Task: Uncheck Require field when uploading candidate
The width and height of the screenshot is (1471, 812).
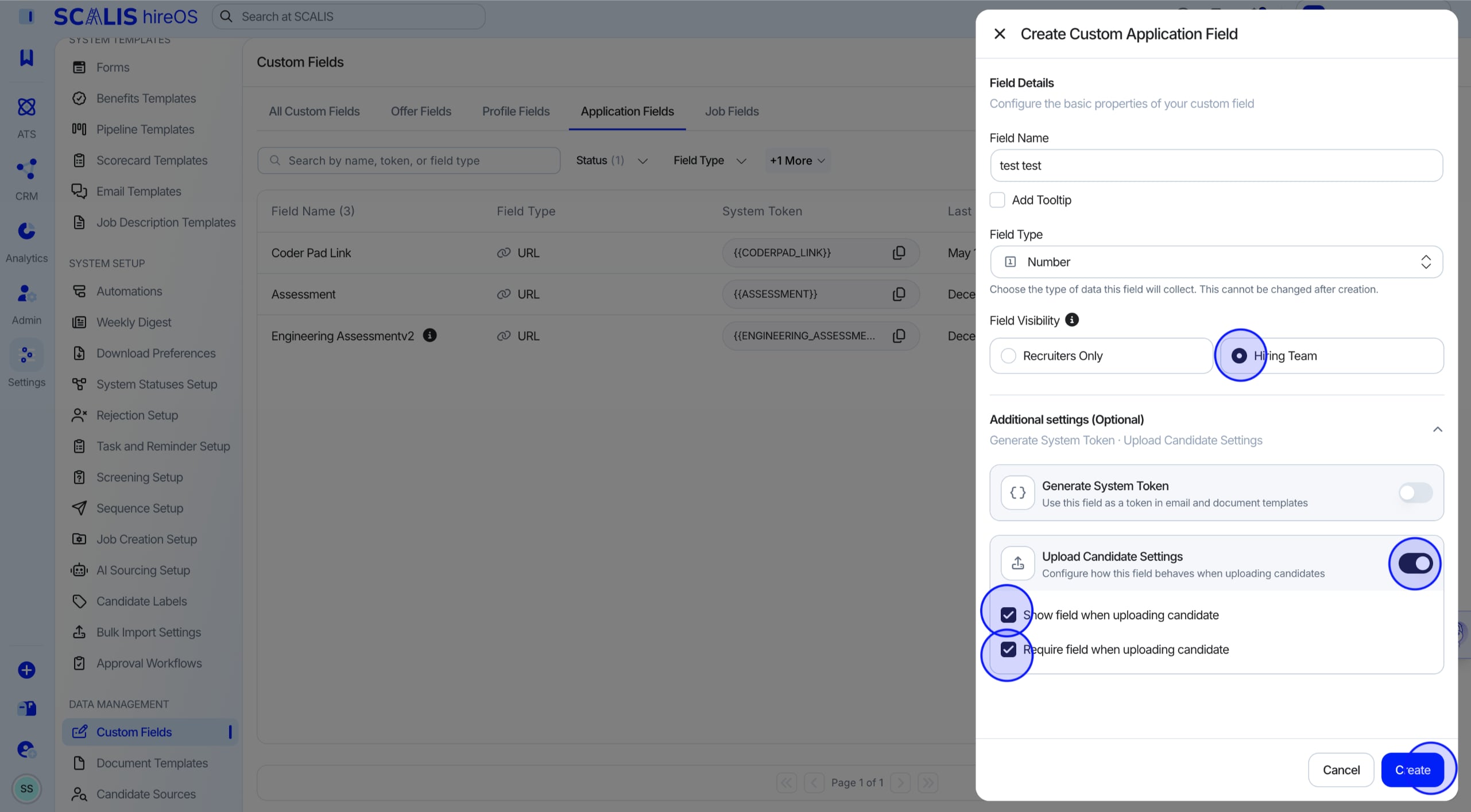Action: (1008, 649)
